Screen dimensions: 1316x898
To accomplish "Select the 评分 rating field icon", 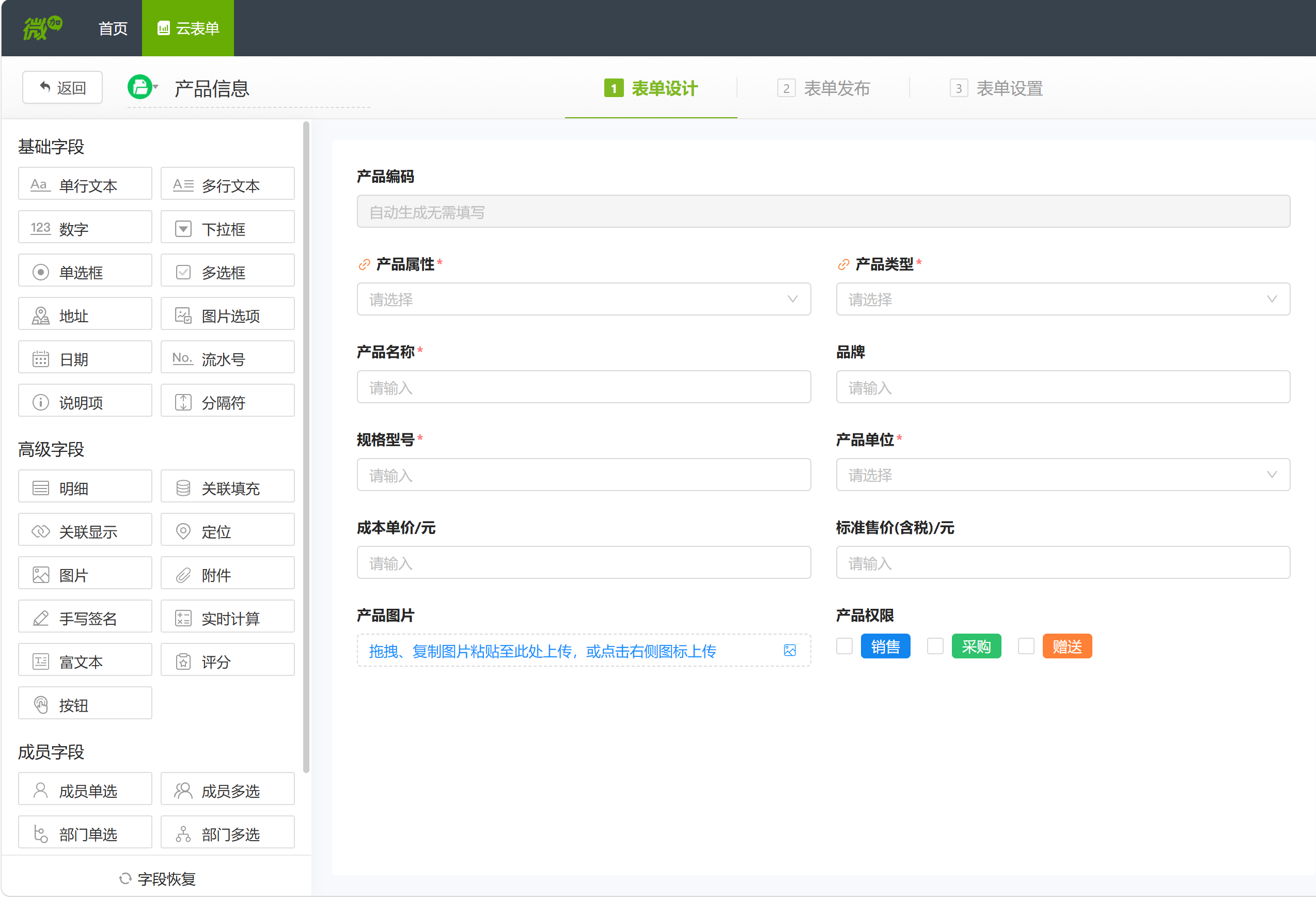I will (183, 661).
